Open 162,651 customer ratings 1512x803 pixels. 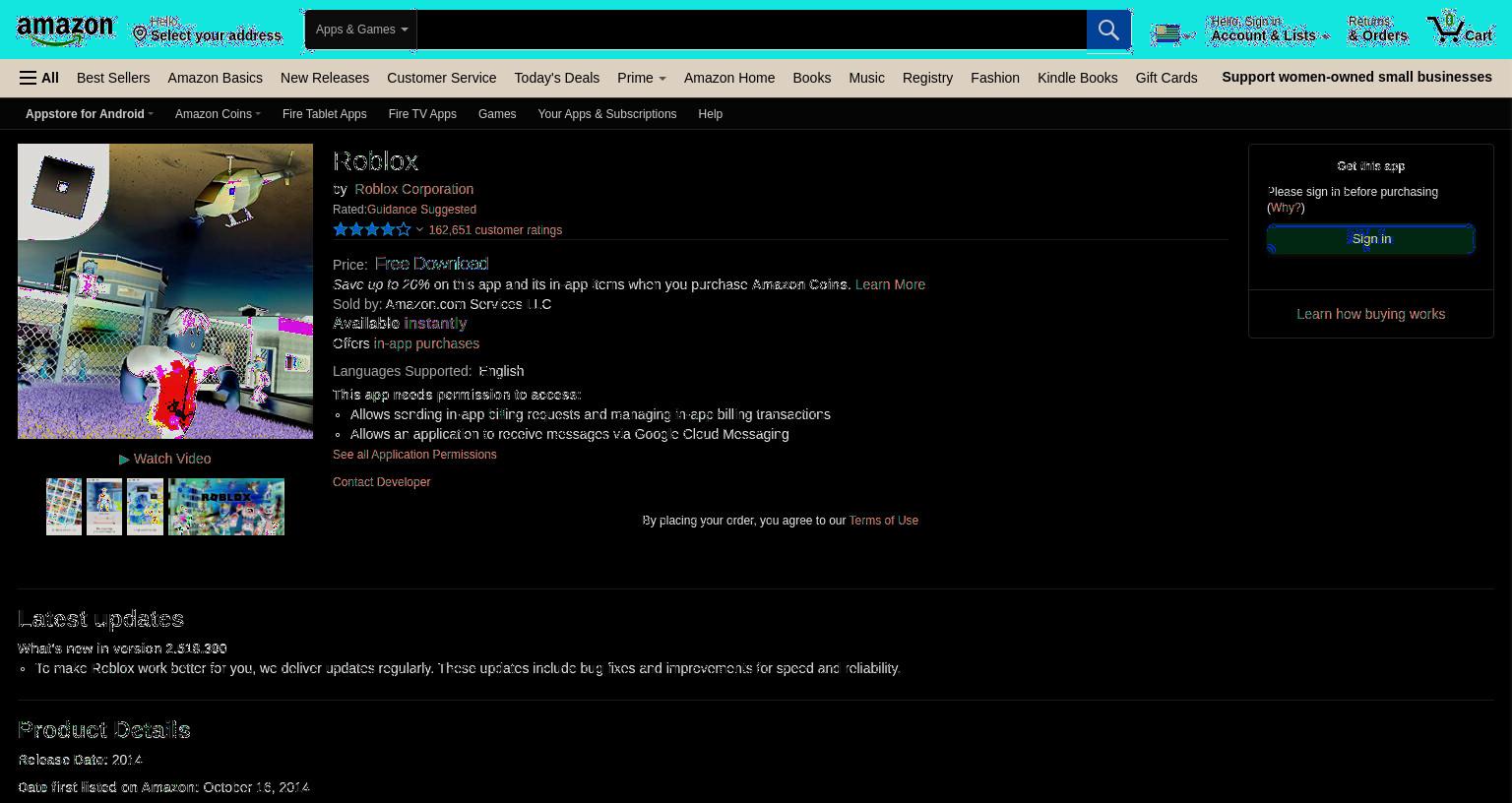pyautogui.click(x=495, y=230)
